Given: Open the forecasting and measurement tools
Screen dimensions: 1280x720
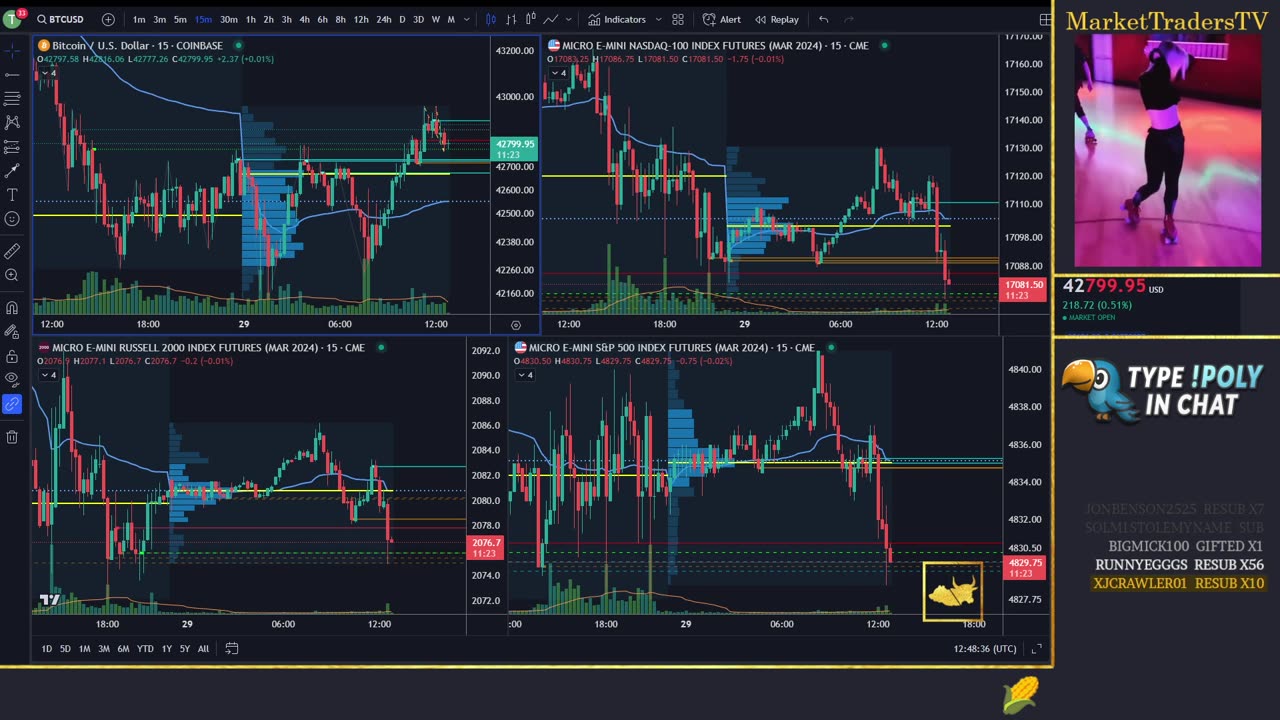Looking at the screenshot, I should click(x=12, y=146).
